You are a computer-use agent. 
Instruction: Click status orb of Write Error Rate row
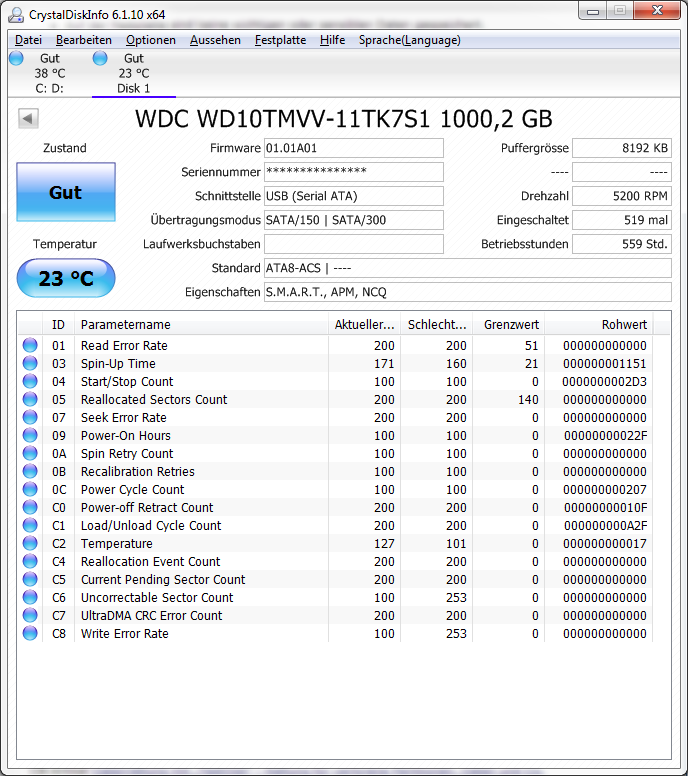click(x=30, y=633)
